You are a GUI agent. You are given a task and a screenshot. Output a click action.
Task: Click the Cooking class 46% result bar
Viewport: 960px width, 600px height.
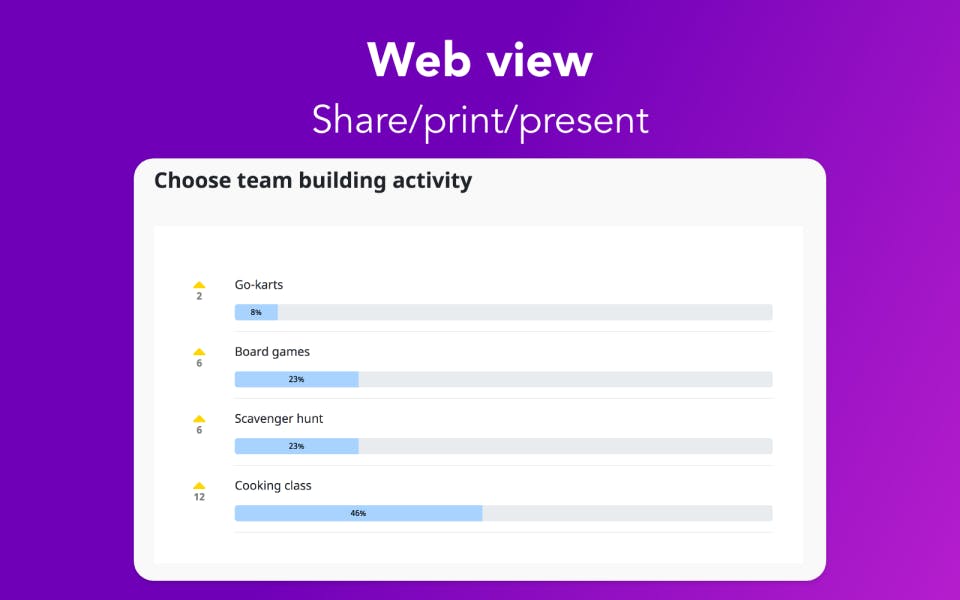point(358,513)
